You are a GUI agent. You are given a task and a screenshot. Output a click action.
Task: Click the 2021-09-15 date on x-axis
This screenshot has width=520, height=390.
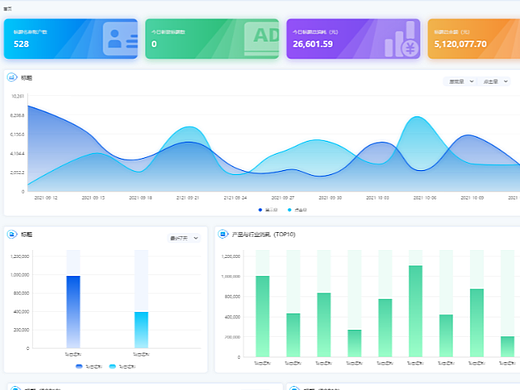(x=93, y=198)
